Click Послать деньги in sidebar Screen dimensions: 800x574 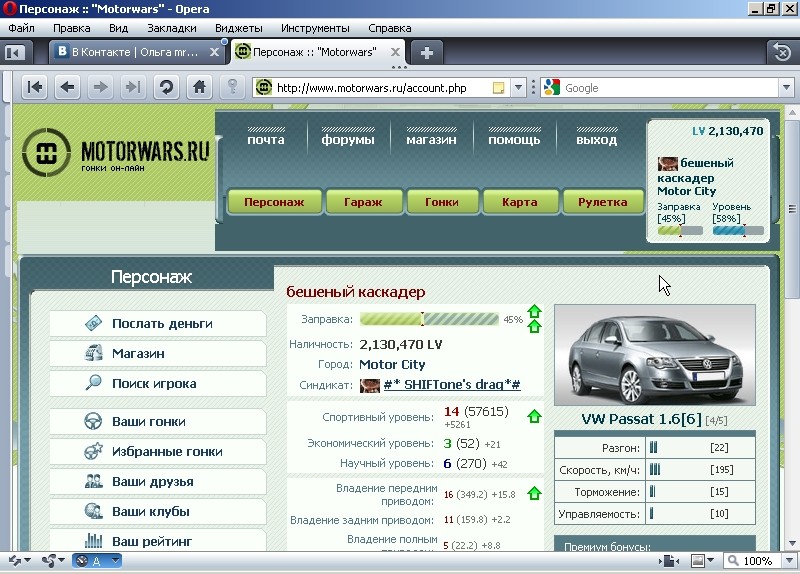tap(158, 323)
